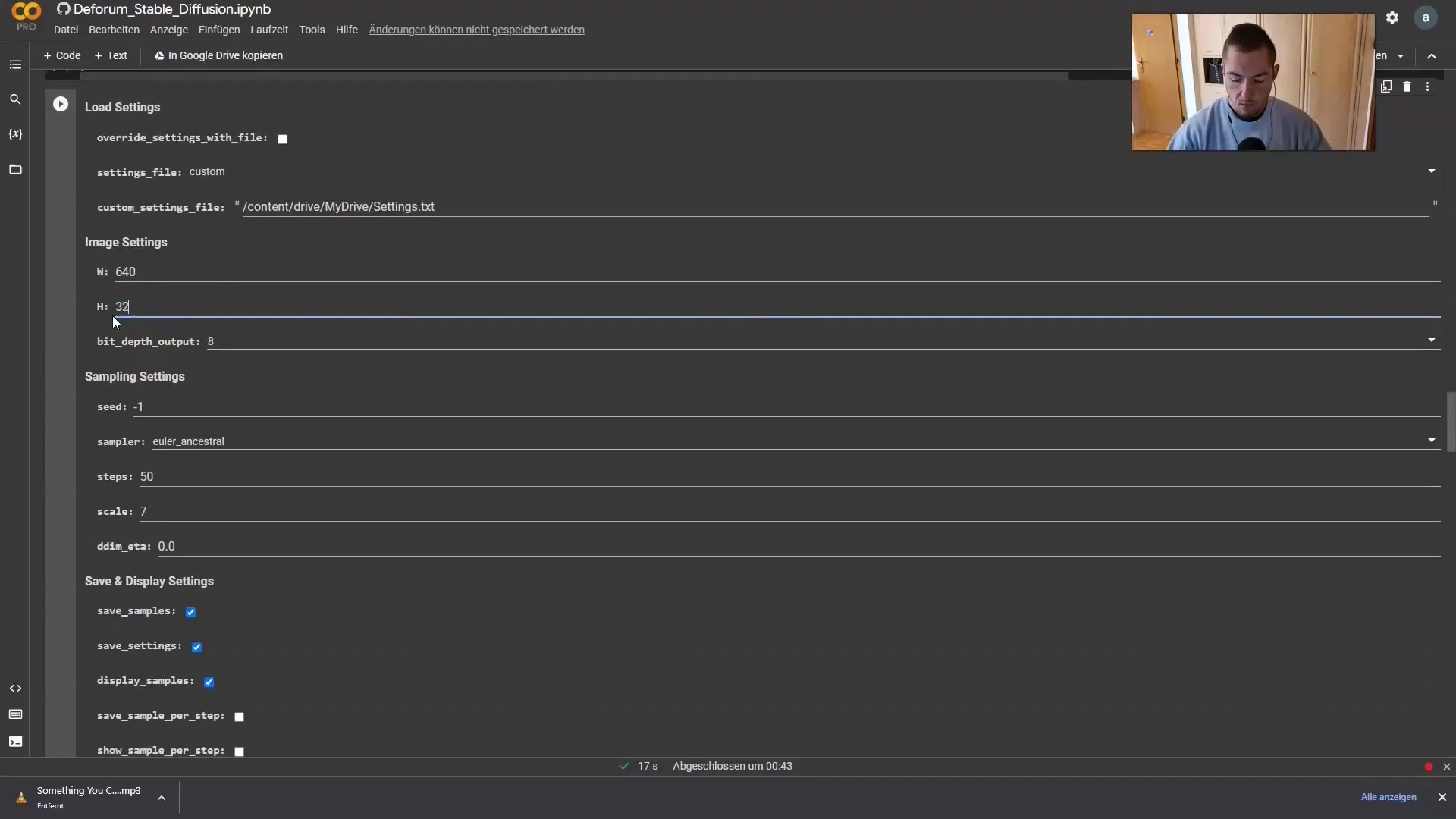Click the In Google Drive kopieren button
Viewport: 1456px width, 819px height.
(218, 55)
